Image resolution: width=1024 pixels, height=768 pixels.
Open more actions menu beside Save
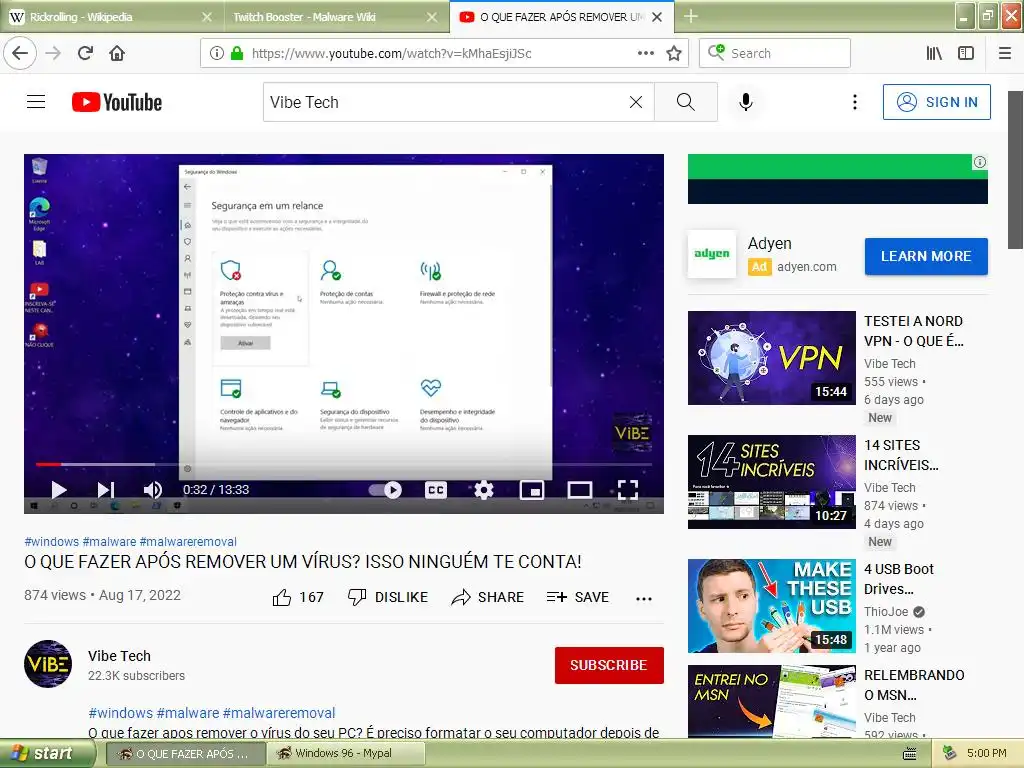click(644, 598)
